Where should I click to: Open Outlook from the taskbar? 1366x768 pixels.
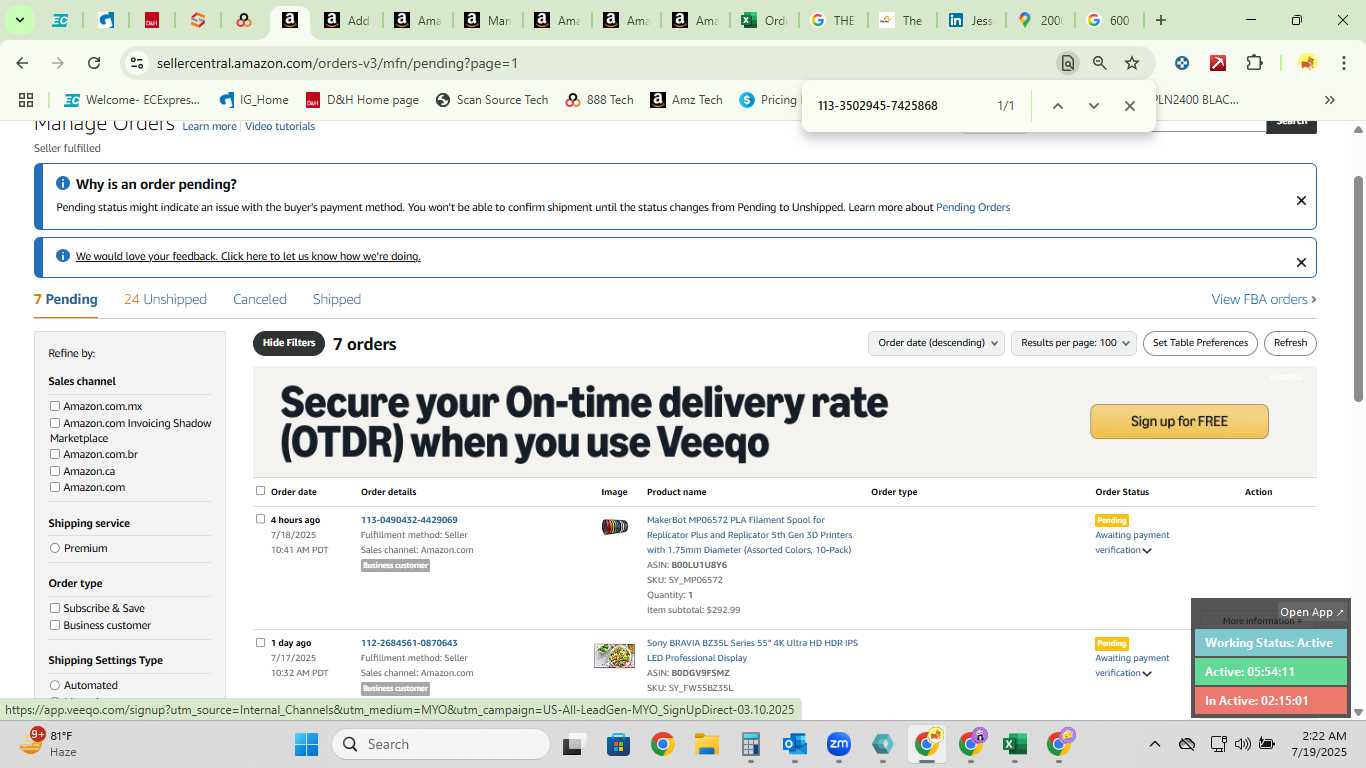click(795, 744)
